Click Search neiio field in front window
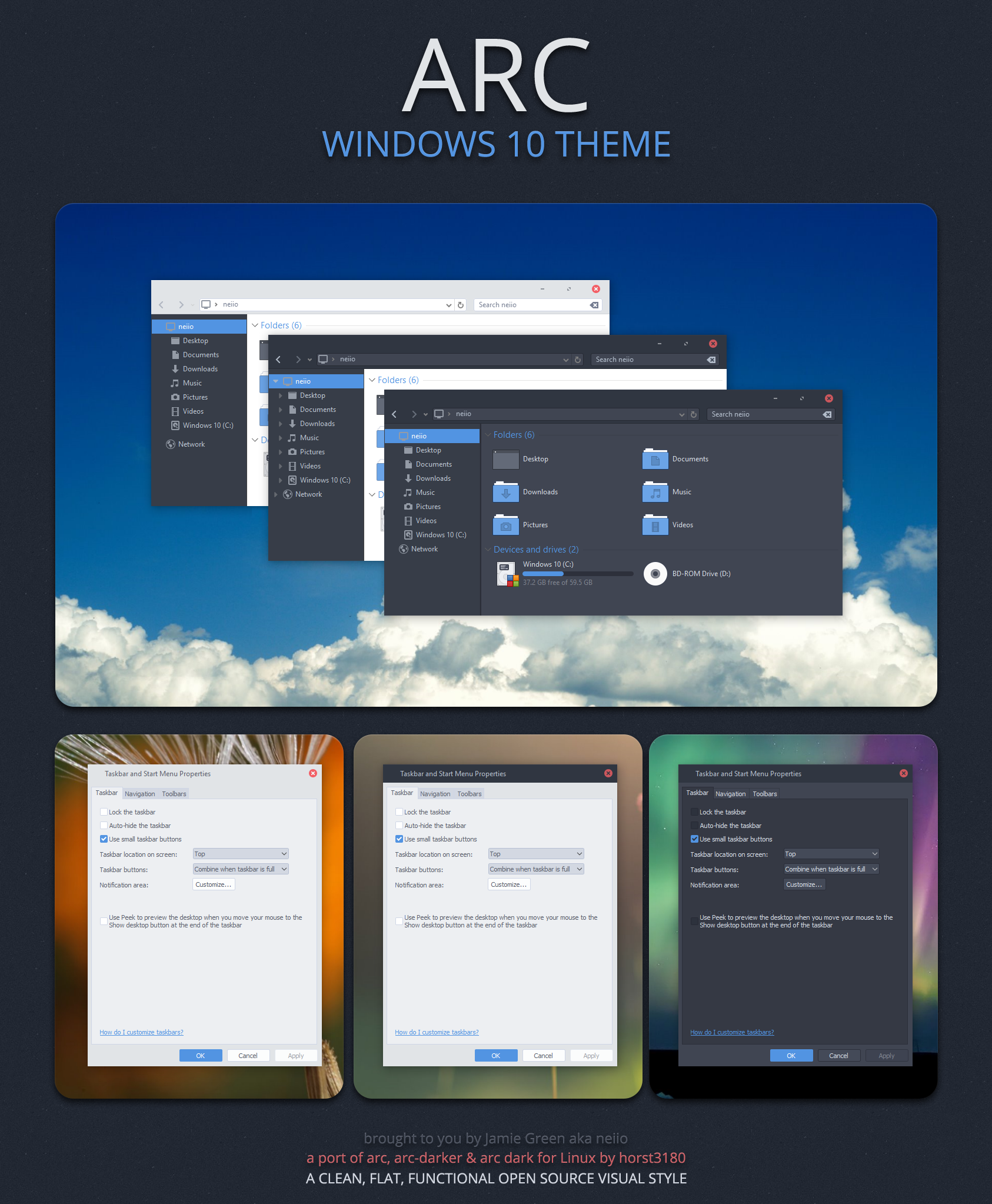This screenshot has width=992, height=1204. coord(771,414)
